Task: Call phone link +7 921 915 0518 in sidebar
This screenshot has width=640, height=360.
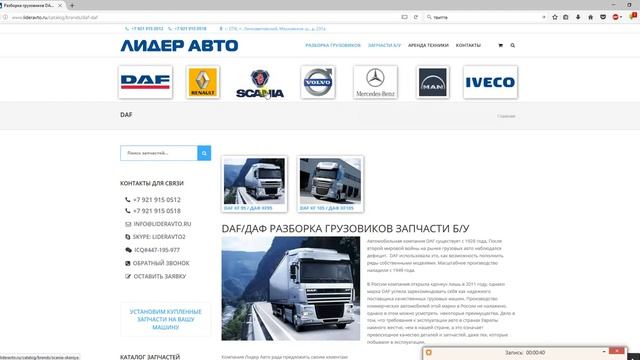Action: tap(157, 211)
